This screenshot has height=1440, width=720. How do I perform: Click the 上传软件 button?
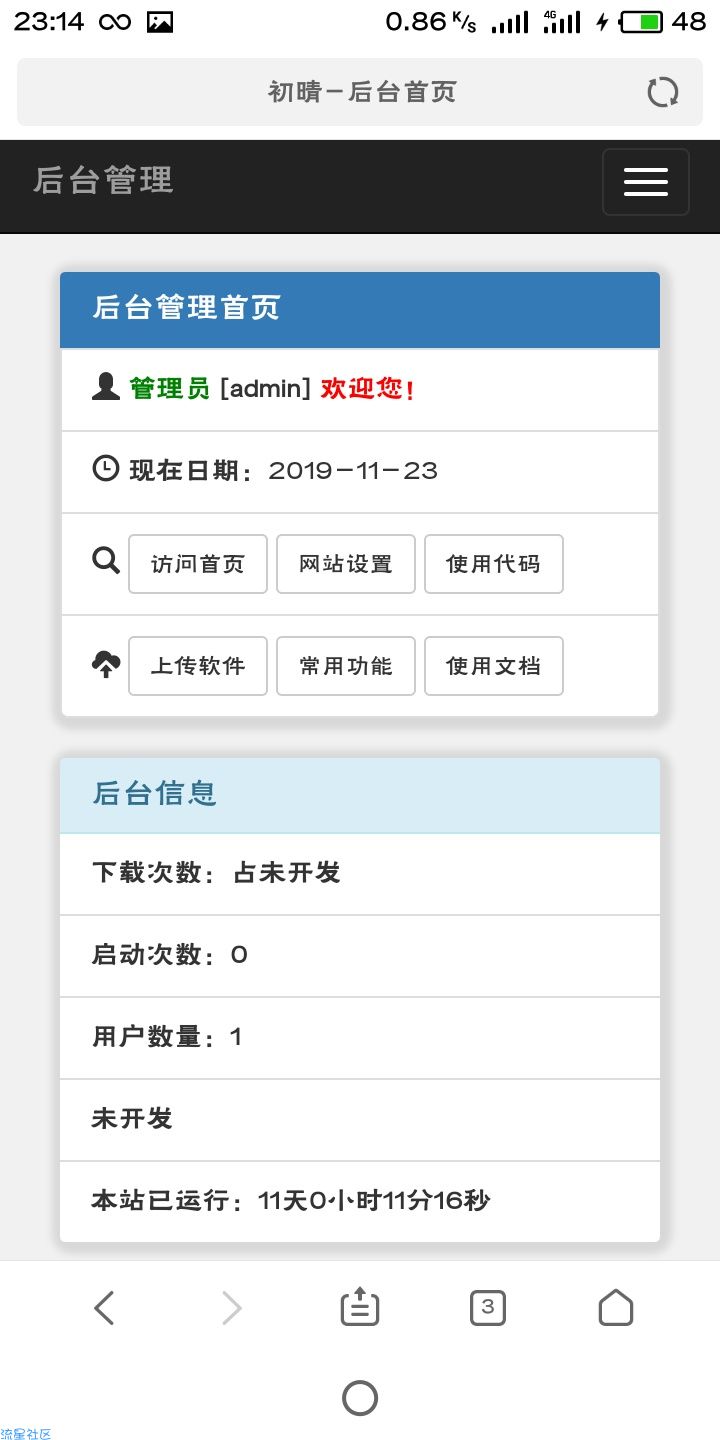click(198, 666)
